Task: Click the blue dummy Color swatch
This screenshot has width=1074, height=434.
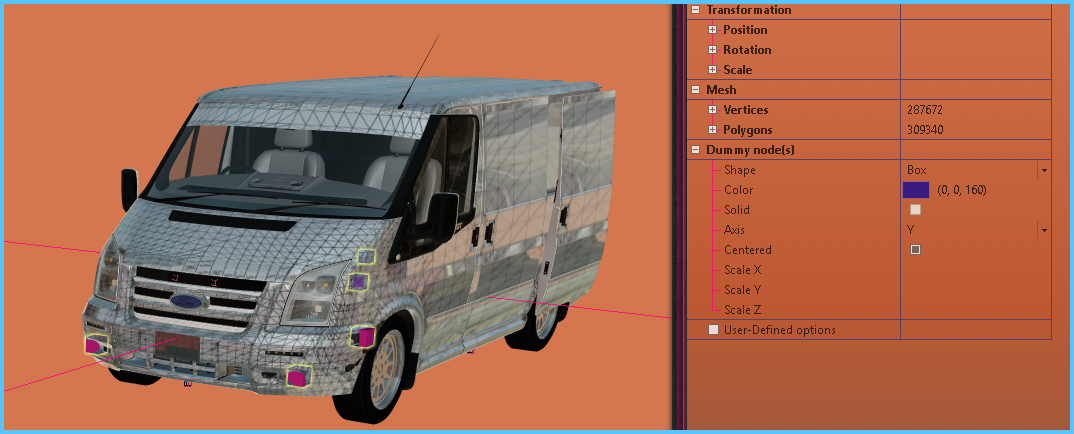Action: [916, 190]
